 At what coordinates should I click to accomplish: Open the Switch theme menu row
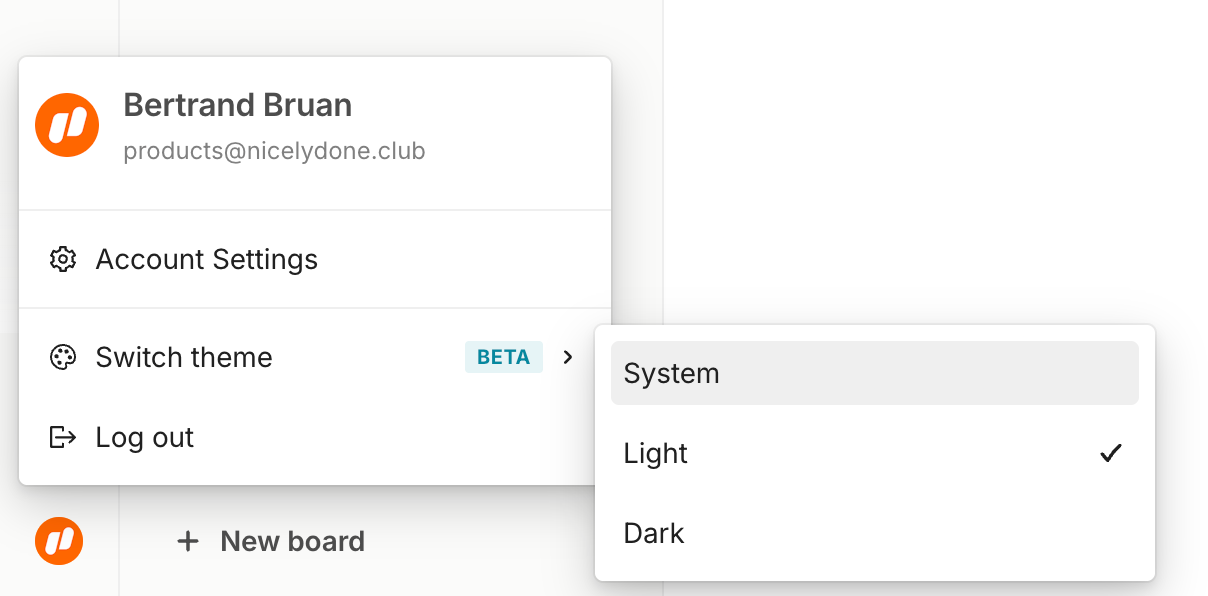click(250, 357)
